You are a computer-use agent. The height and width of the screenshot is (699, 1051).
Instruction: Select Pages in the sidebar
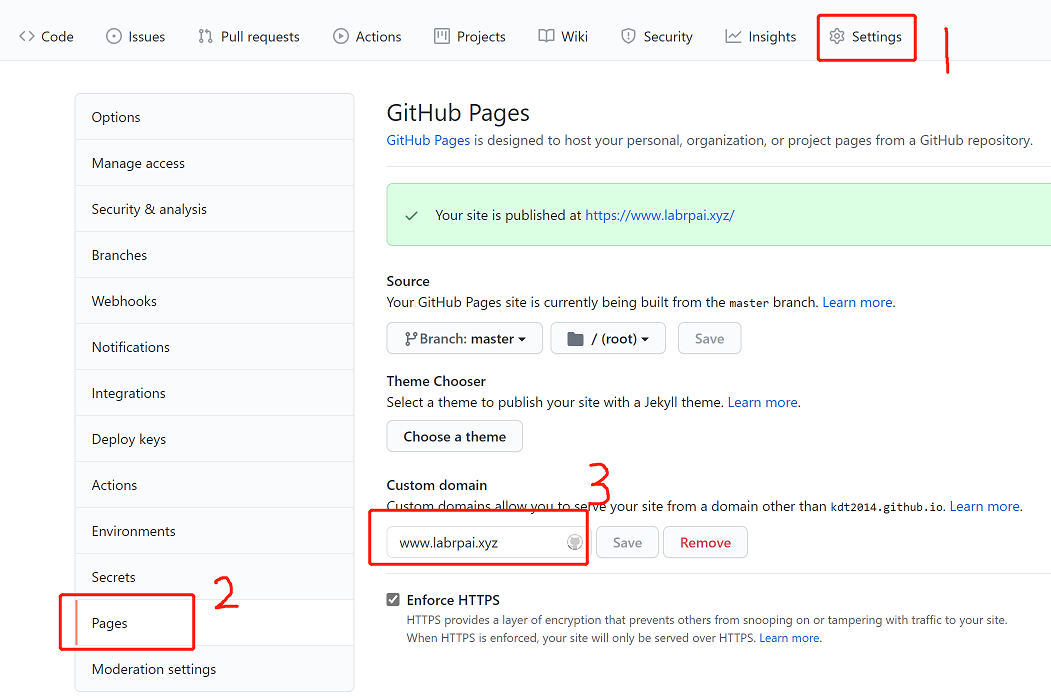[110, 623]
